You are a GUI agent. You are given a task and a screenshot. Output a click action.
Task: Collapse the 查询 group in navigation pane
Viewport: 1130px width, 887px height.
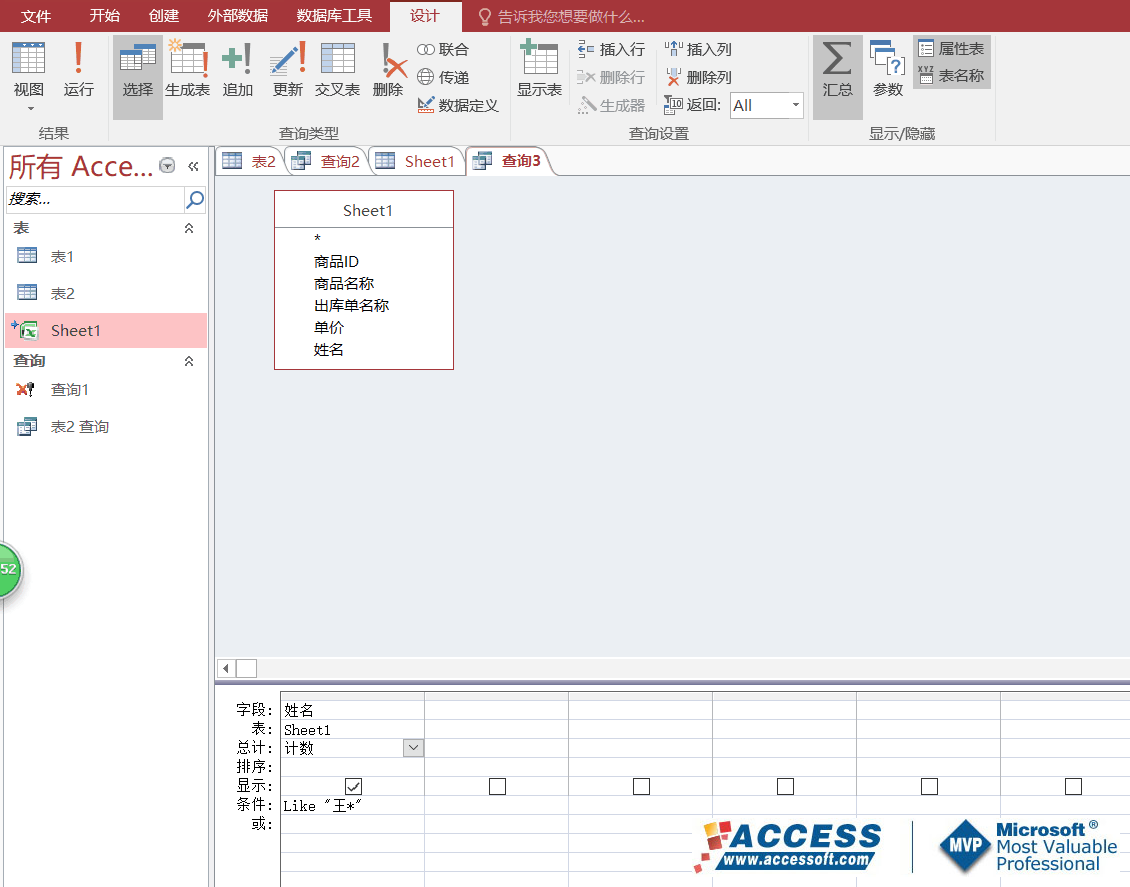tap(189, 361)
